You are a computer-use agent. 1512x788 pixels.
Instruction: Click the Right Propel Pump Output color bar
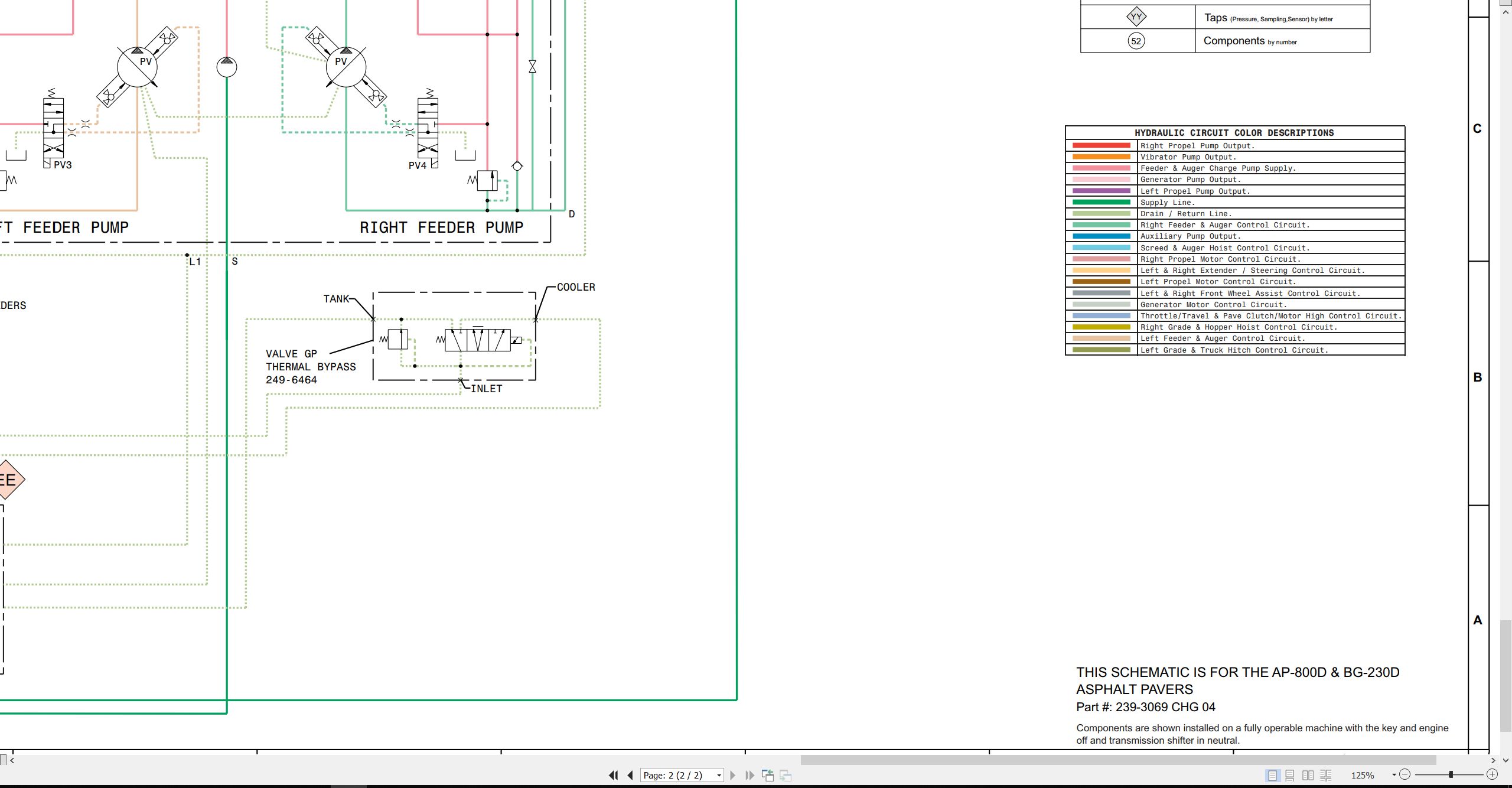click(x=1101, y=145)
